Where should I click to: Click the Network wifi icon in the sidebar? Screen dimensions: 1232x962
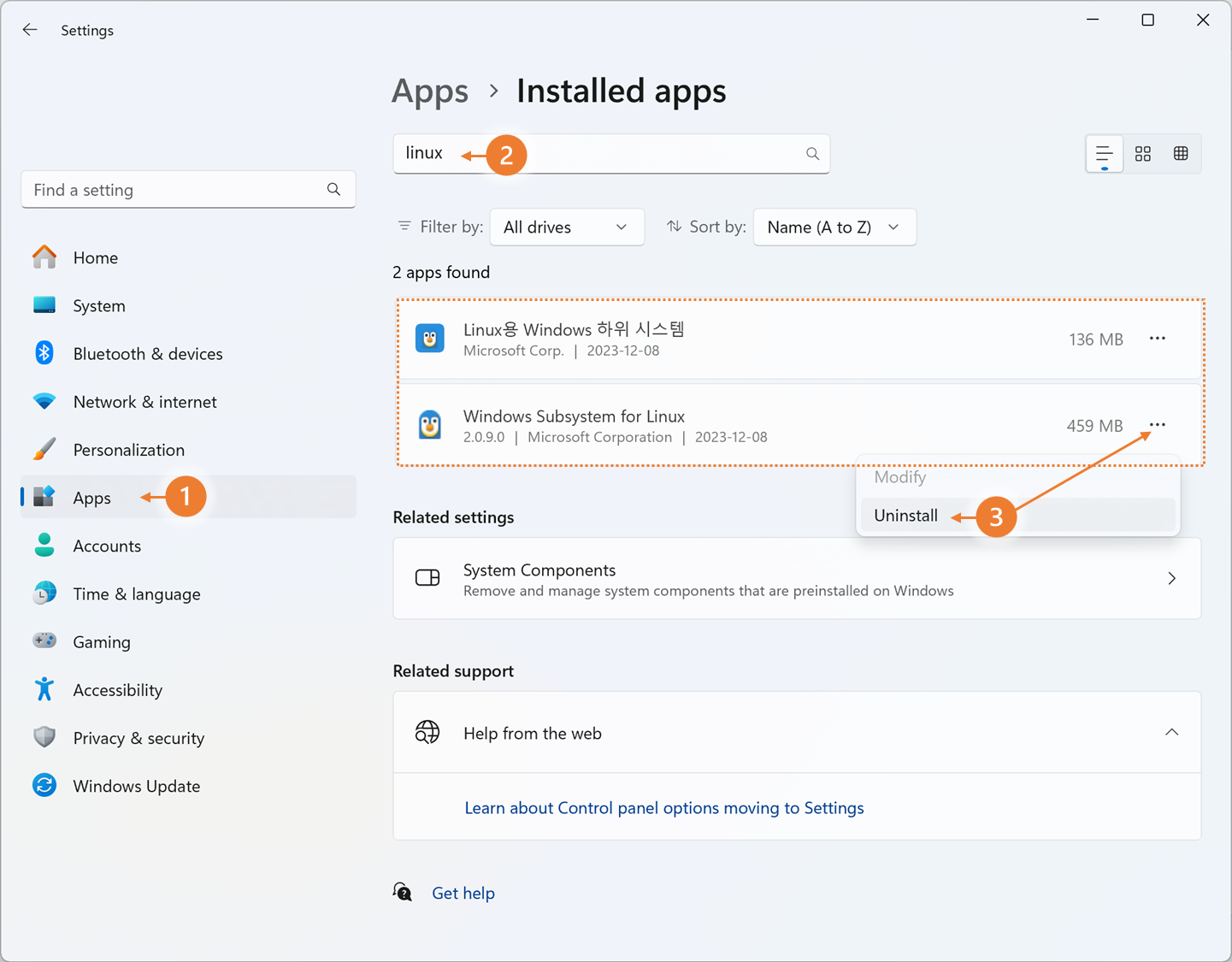(44, 401)
